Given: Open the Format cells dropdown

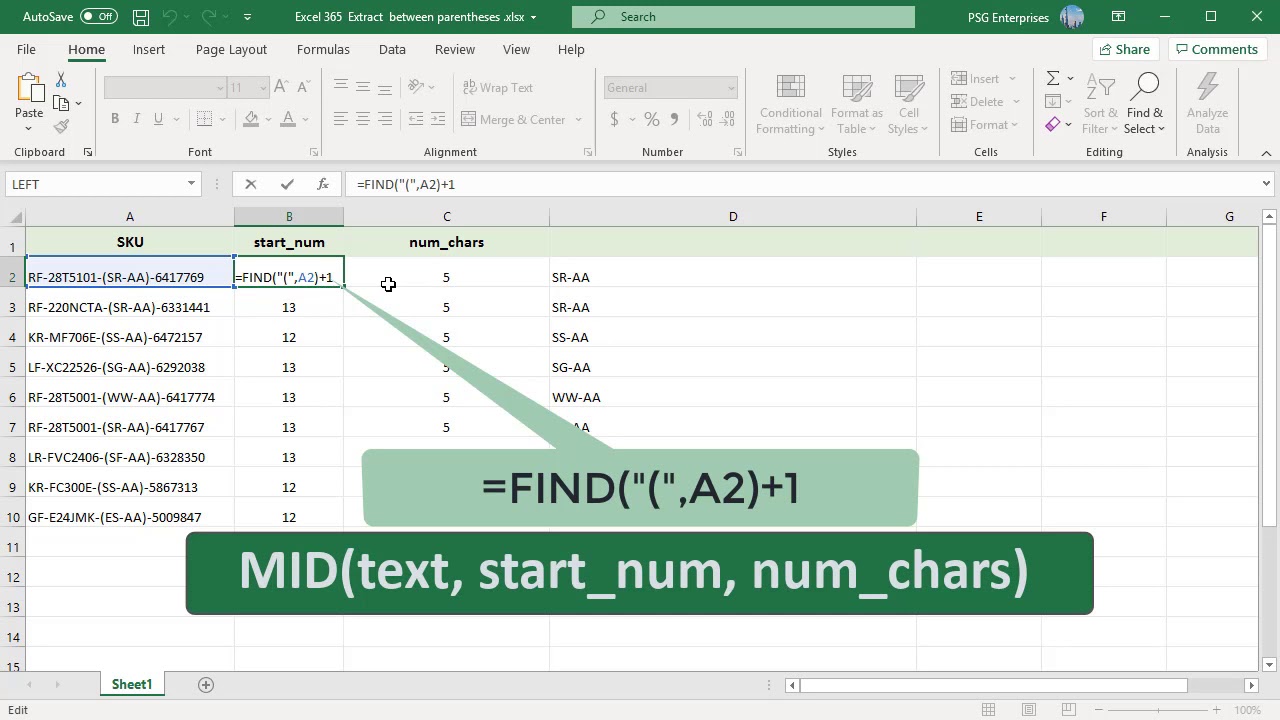Looking at the screenshot, I should pos(985,125).
